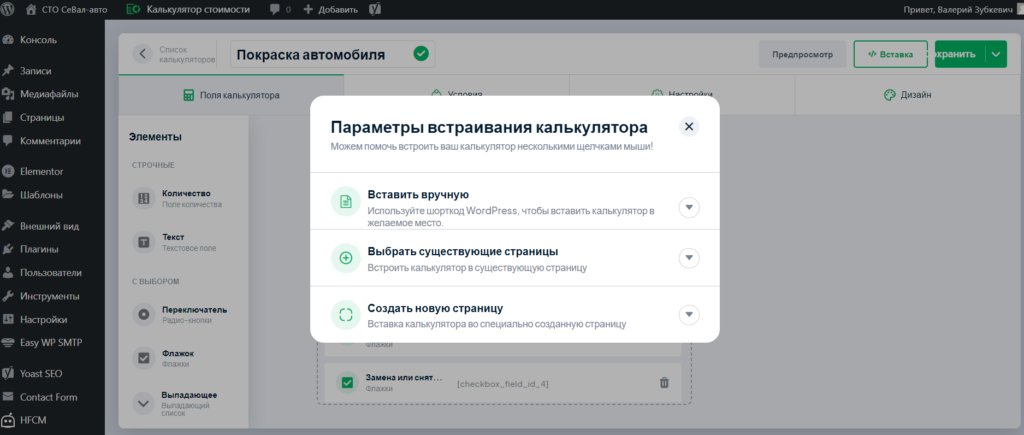Viewport: 1024px width, 435px height.
Task: Click the Внешний вид brush icon
Action: point(8,226)
